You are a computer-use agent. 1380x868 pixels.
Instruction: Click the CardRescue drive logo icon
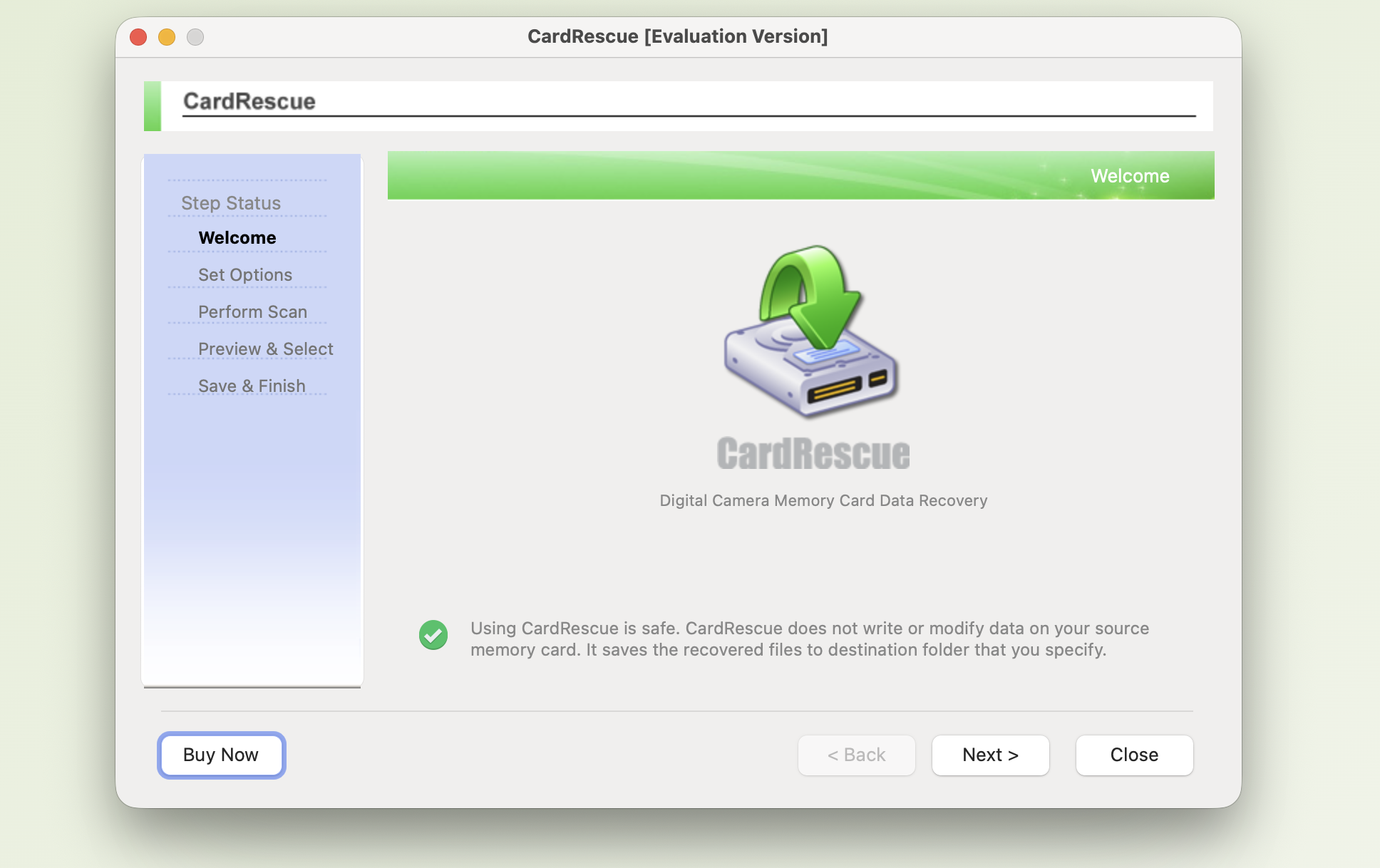tap(812, 331)
